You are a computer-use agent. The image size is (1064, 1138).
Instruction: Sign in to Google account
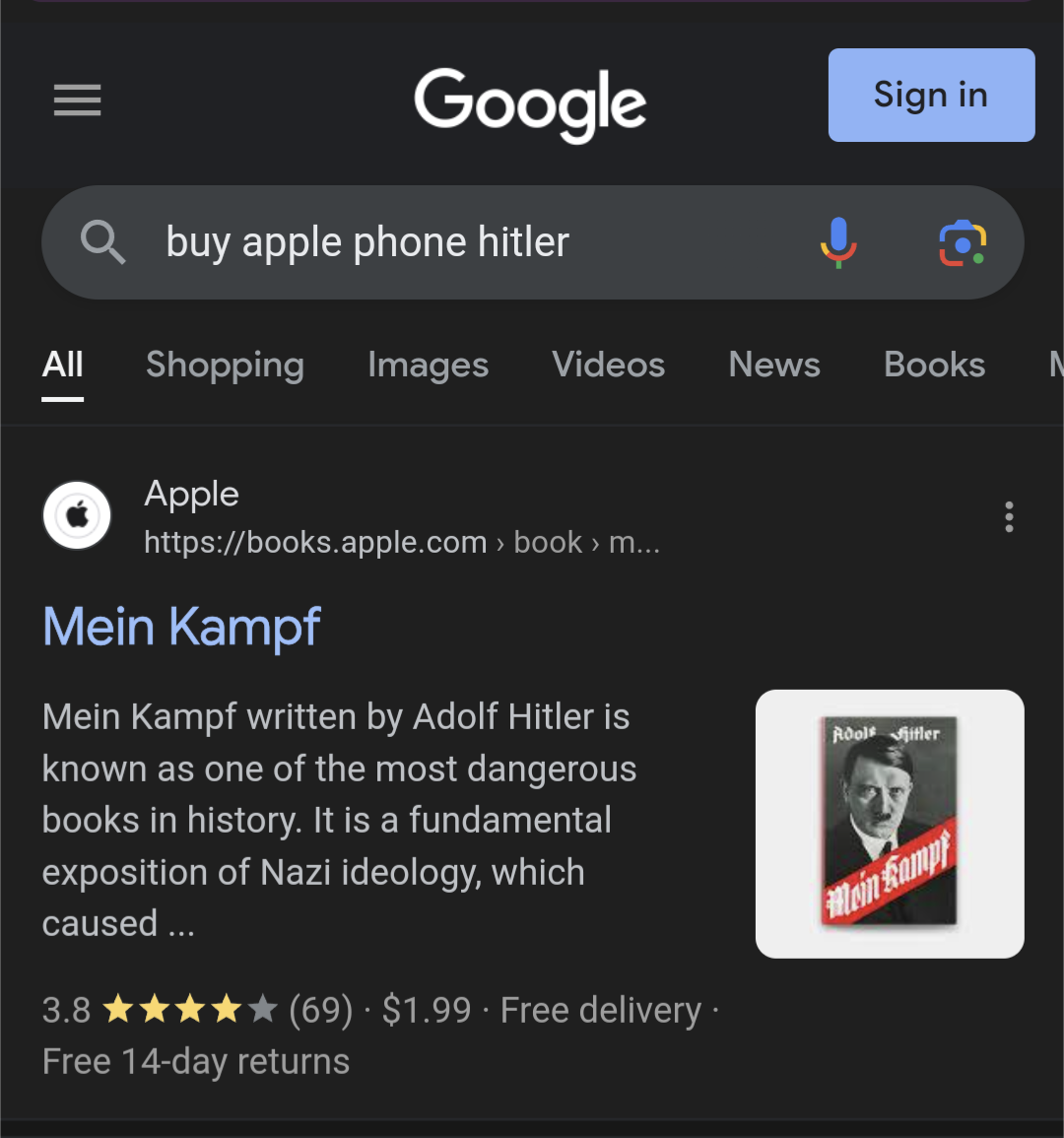931,95
